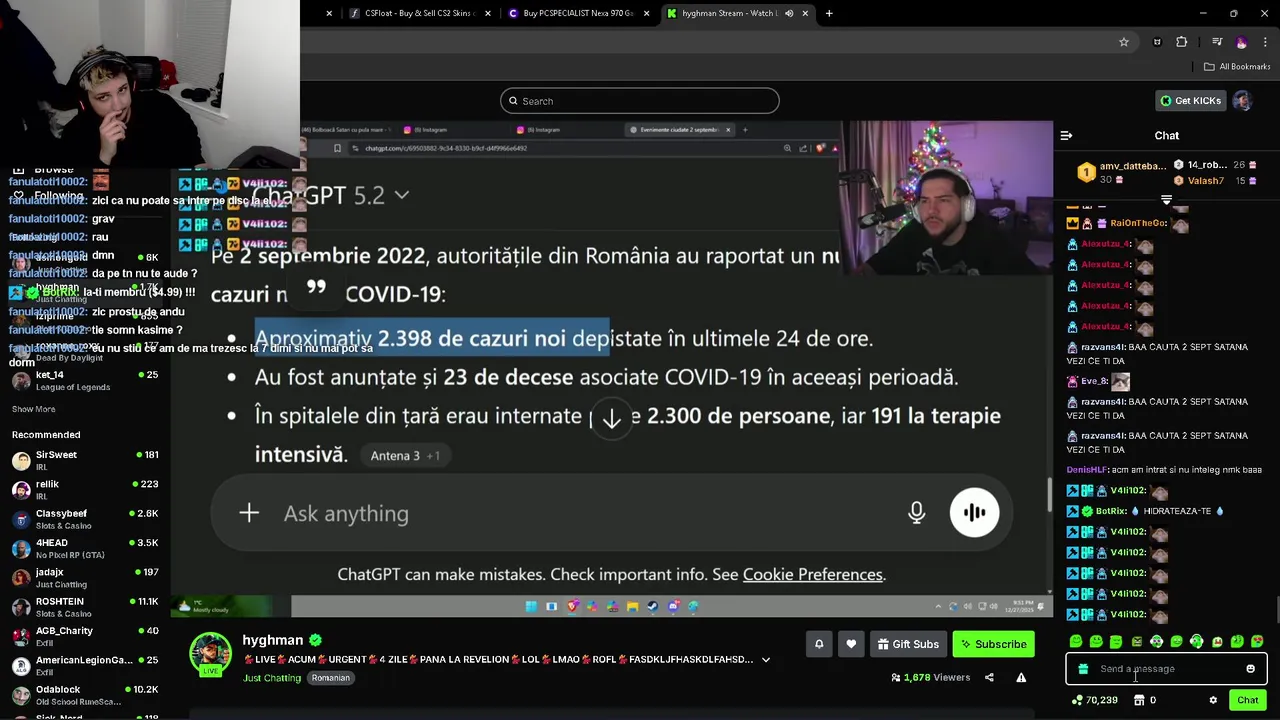Open All Bookmarks folder
The image size is (1280, 720).
(1237, 67)
